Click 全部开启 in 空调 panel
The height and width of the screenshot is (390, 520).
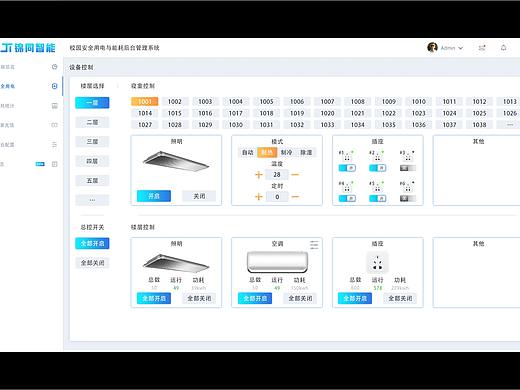[255, 298]
